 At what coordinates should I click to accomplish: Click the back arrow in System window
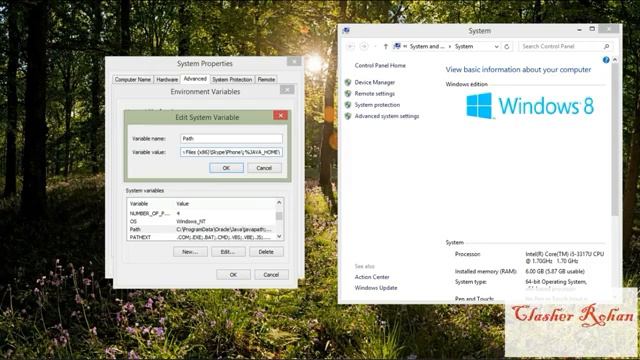click(350, 47)
